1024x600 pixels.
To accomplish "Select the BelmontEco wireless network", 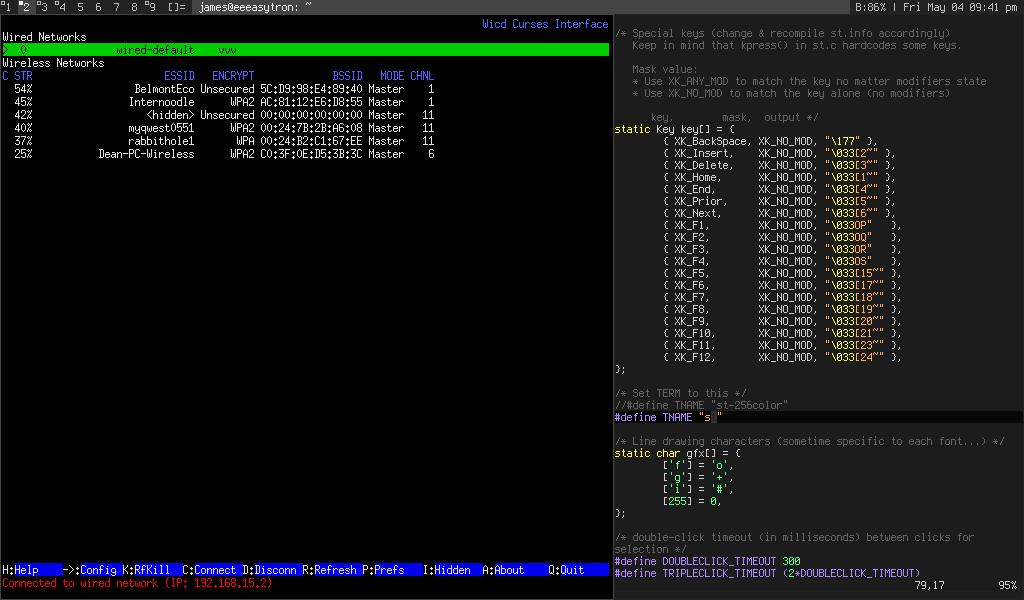I will pos(165,89).
